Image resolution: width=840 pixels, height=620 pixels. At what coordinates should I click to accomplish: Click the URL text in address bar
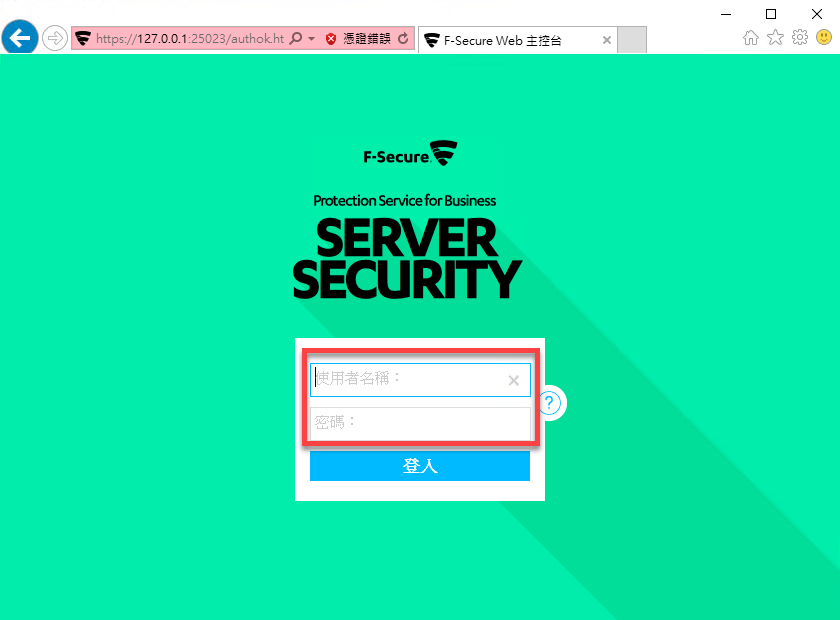[x=190, y=39]
